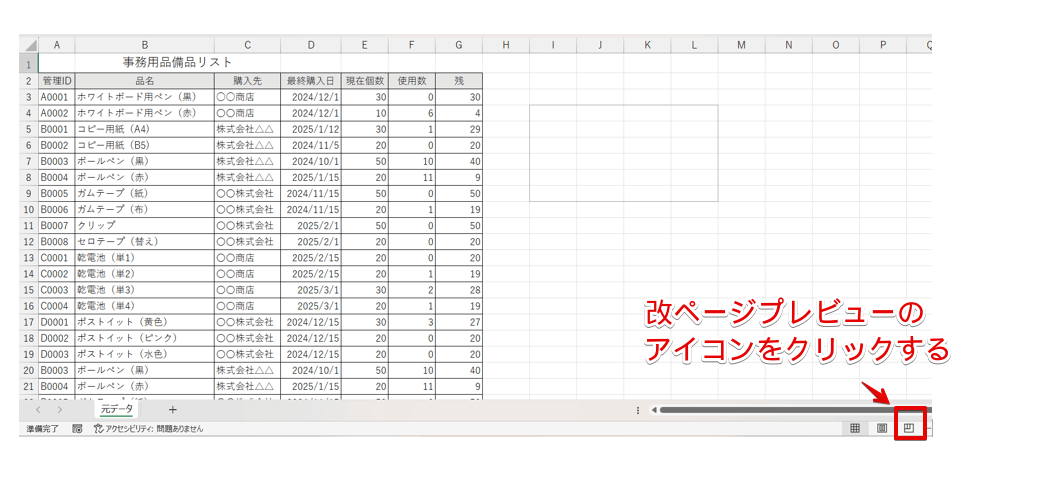Image resolution: width=1037 pixels, height=482 pixels.
Task: Select cell 乾電池（単1）
Action: coord(145,258)
